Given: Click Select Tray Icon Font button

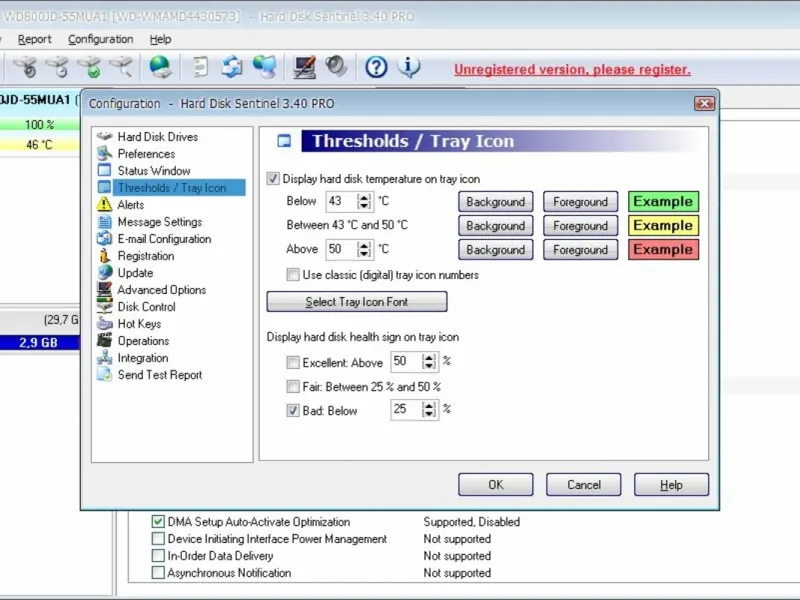Looking at the screenshot, I should (x=357, y=302).
